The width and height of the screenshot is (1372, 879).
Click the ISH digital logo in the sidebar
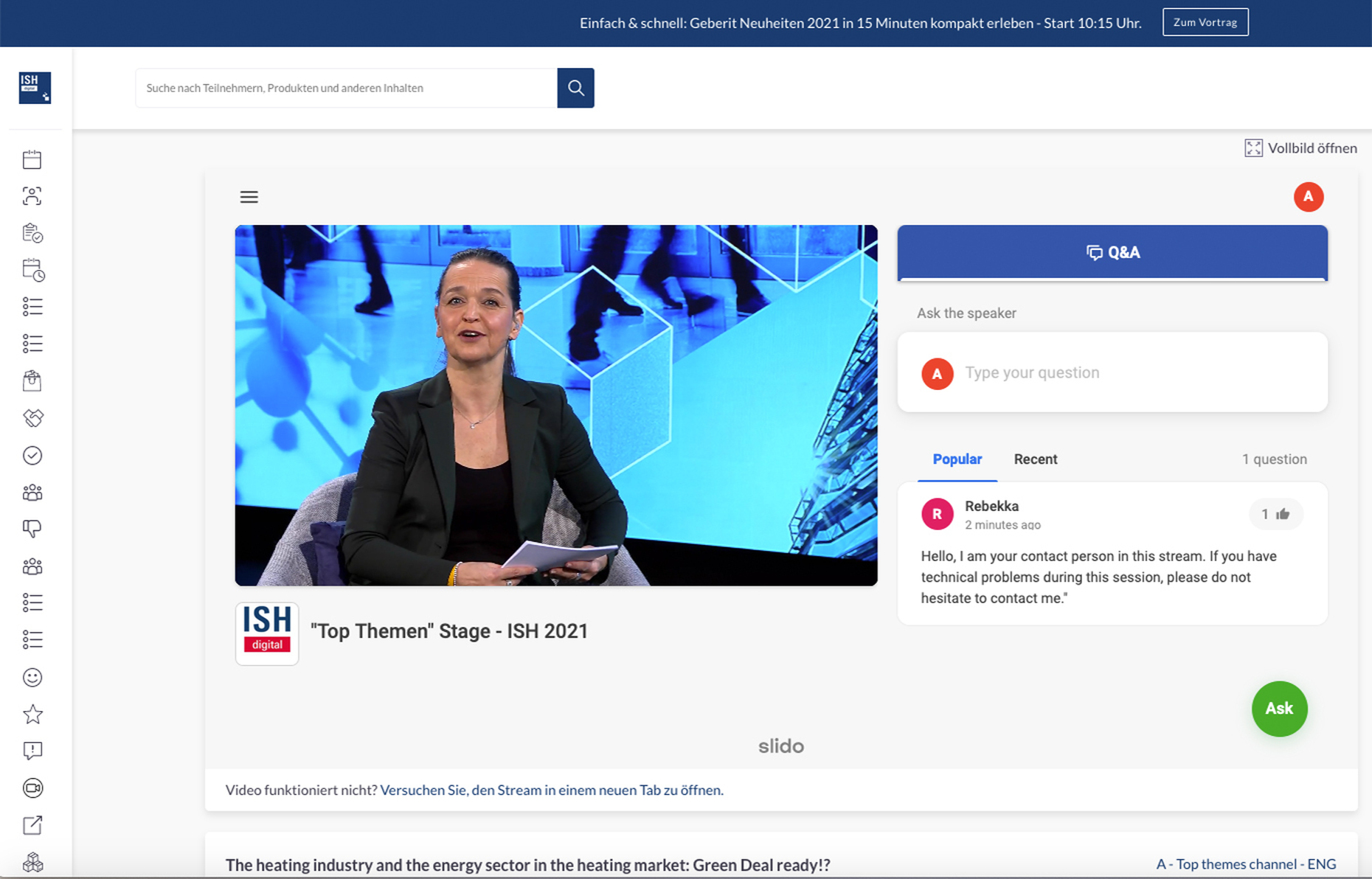point(35,88)
